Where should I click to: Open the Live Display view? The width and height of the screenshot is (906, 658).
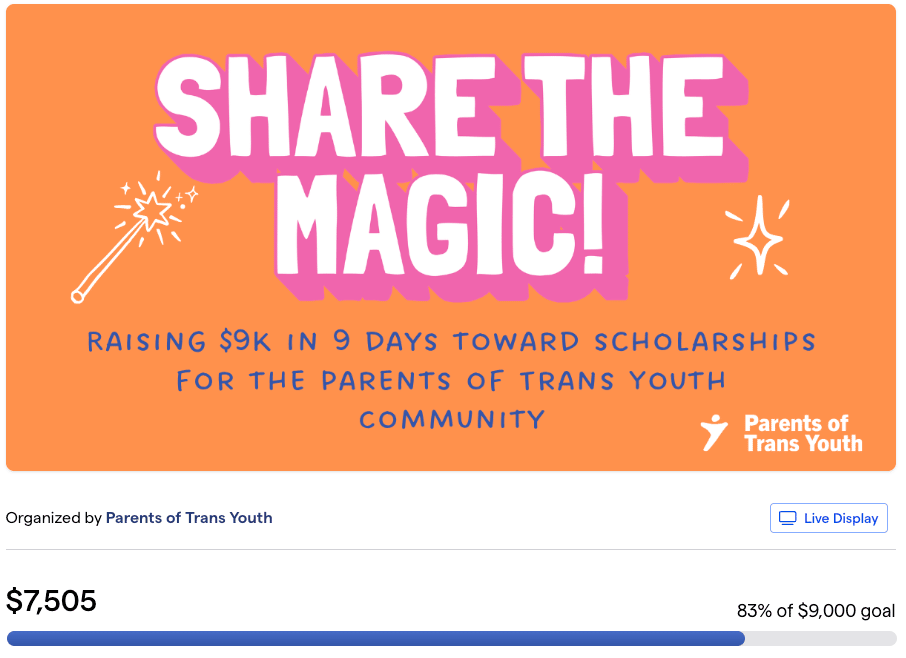click(x=828, y=518)
